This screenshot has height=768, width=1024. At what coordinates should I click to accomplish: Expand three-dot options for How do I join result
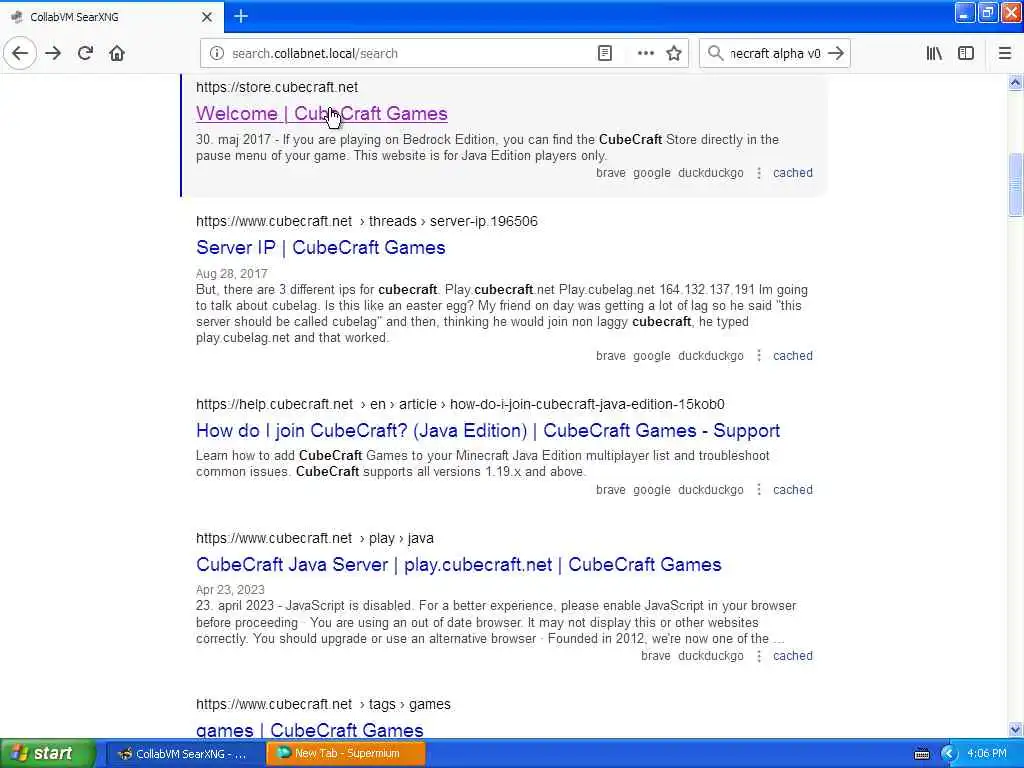(x=758, y=490)
